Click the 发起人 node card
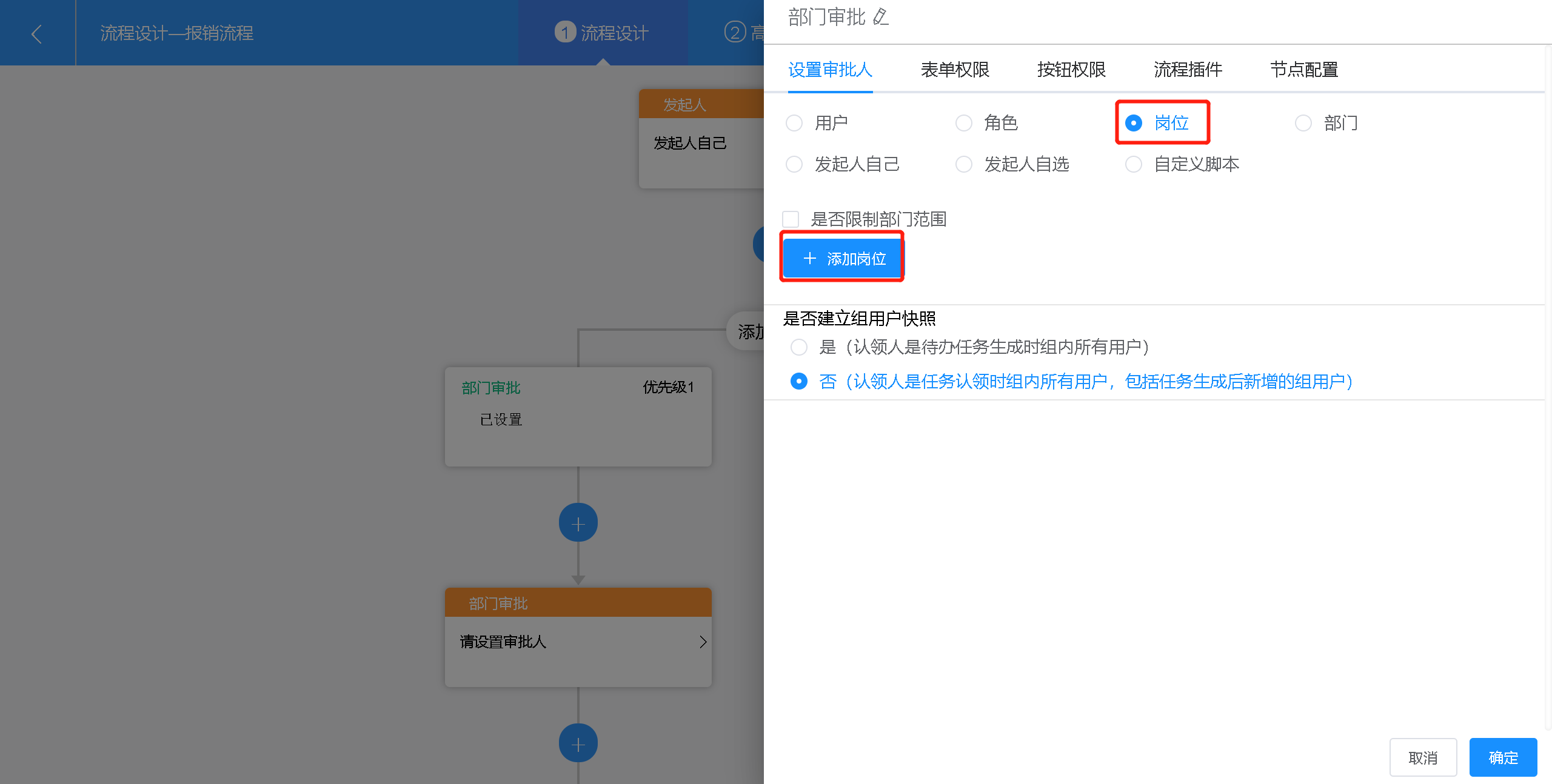This screenshot has height=784, width=1552. coord(701,139)
